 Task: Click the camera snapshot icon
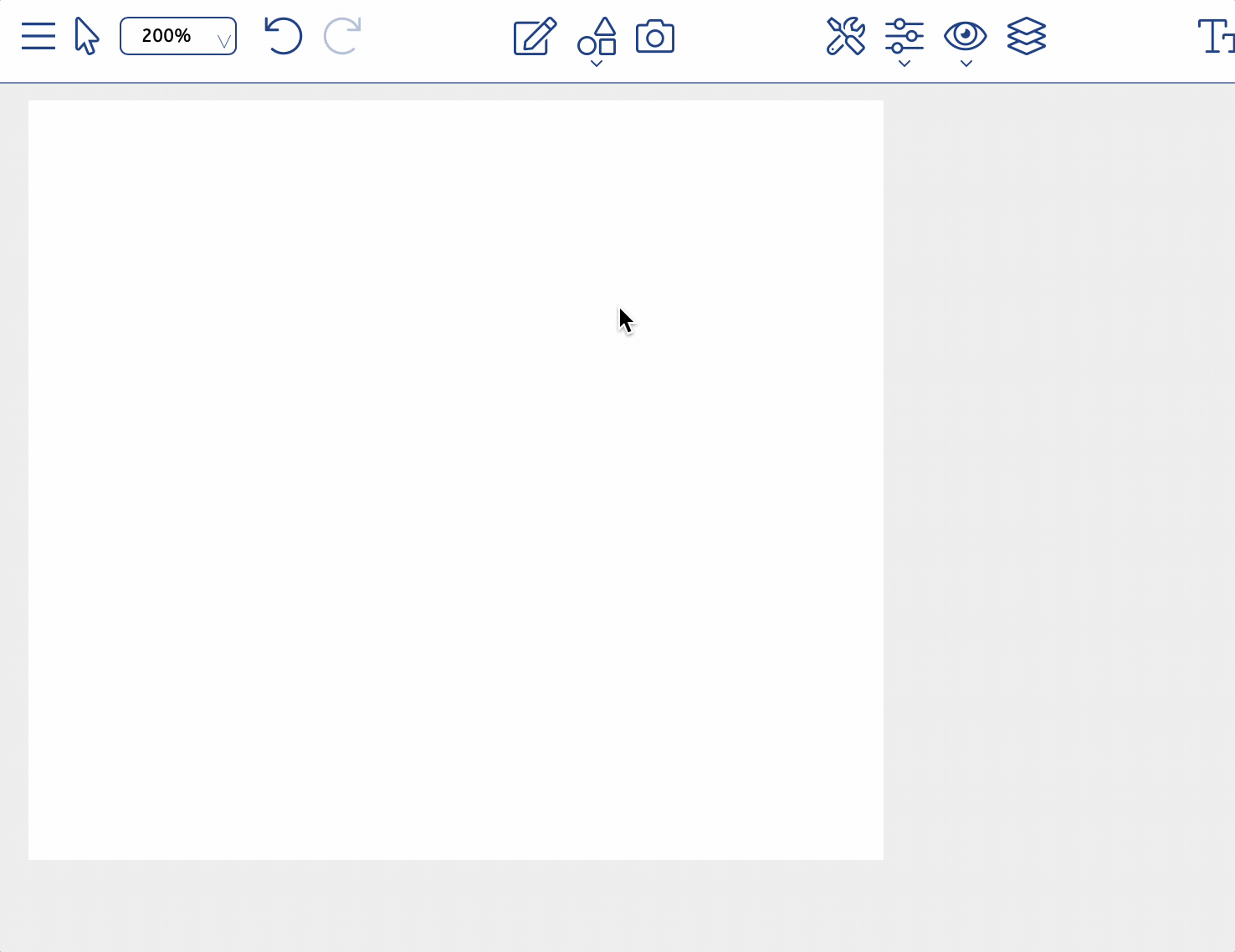(x=655, y=37)
